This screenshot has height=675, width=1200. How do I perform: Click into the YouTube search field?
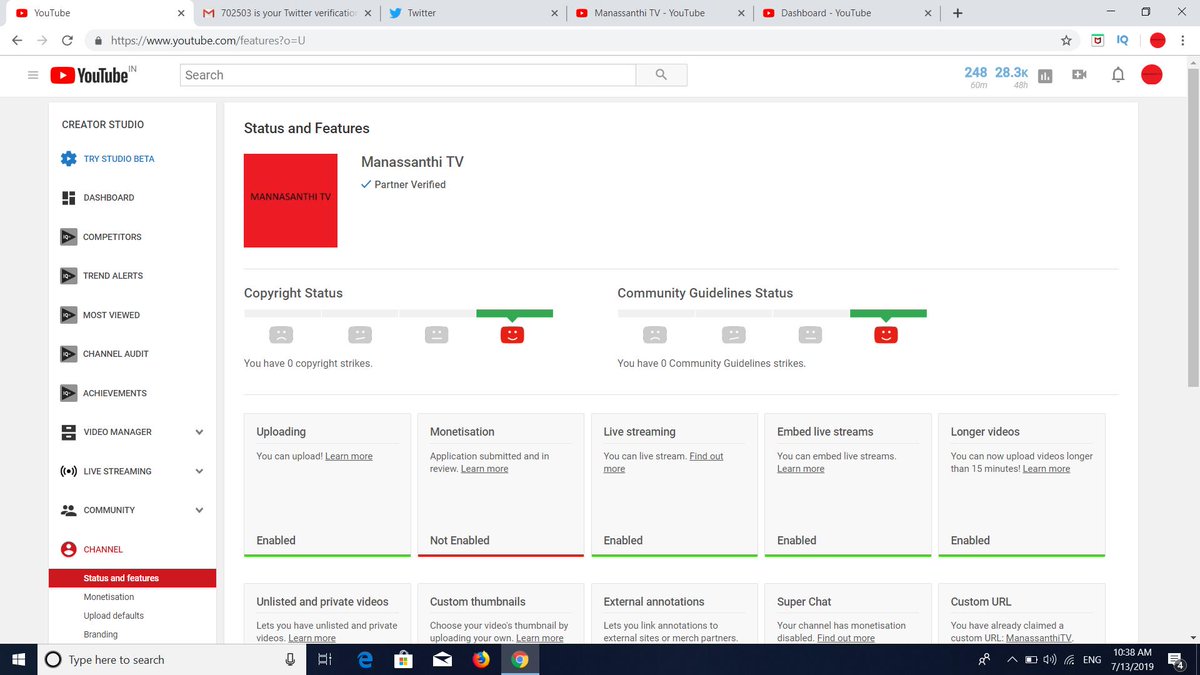[x=408, y=75]
